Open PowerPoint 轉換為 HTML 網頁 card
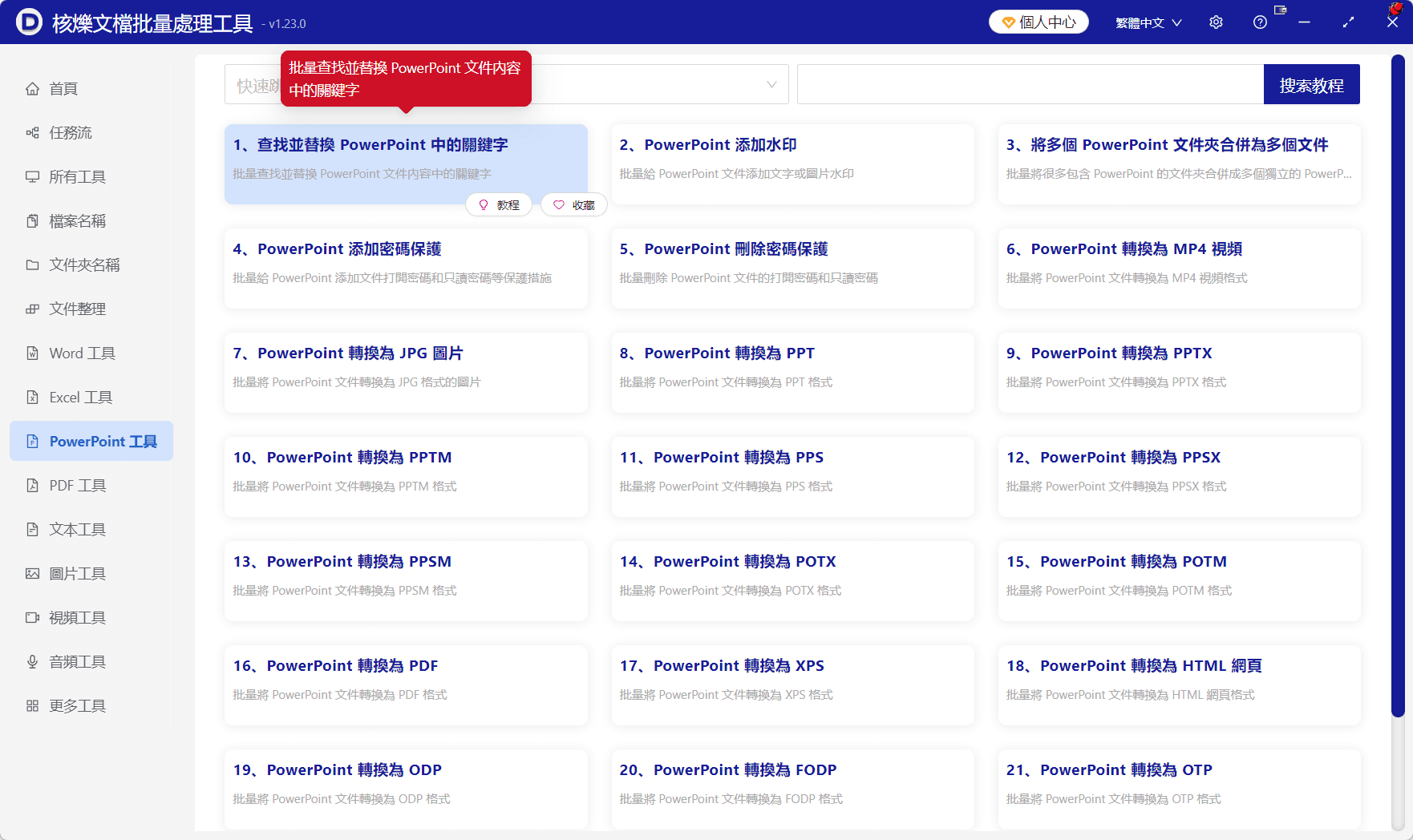The height and width of the screenshot is (840, 1413). pyautogui.click(x=1179, y=685)
